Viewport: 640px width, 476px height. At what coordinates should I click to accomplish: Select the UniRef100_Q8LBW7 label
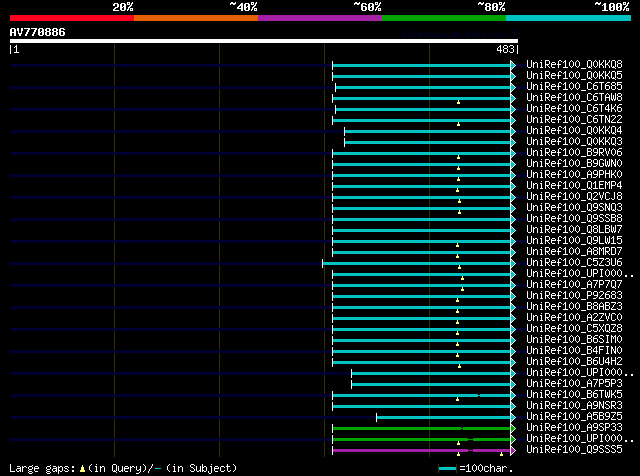[x=574, y=230]
